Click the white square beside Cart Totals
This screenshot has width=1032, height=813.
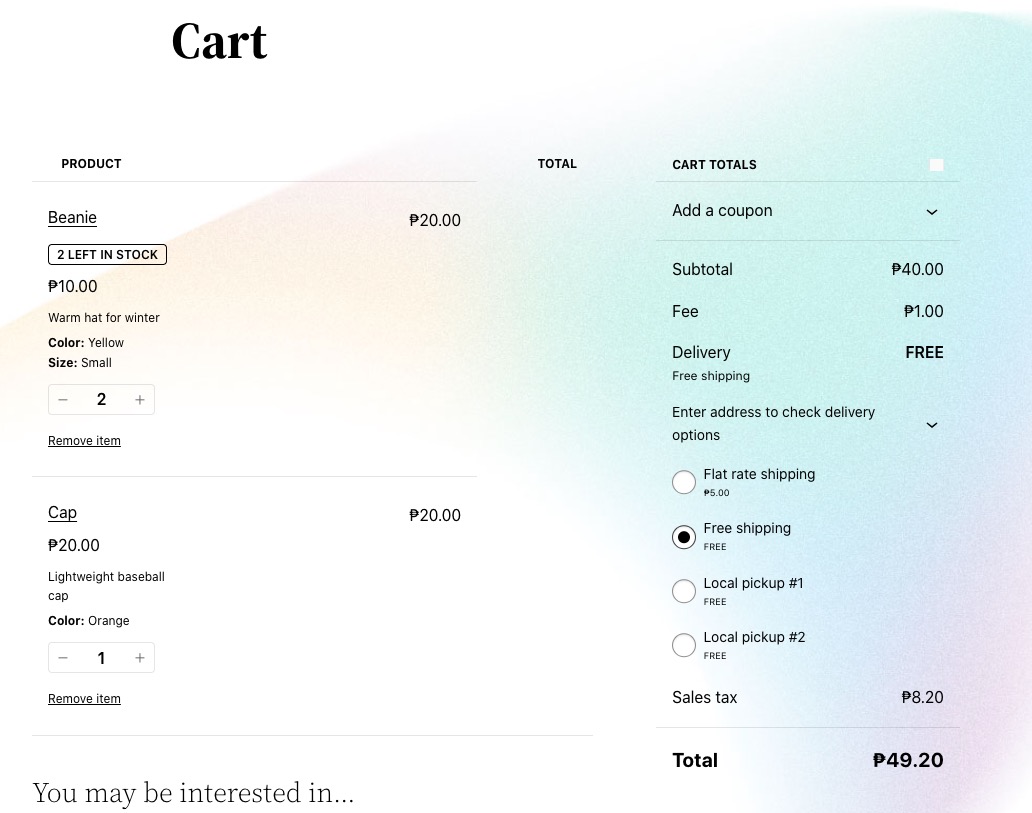[936, 165]
